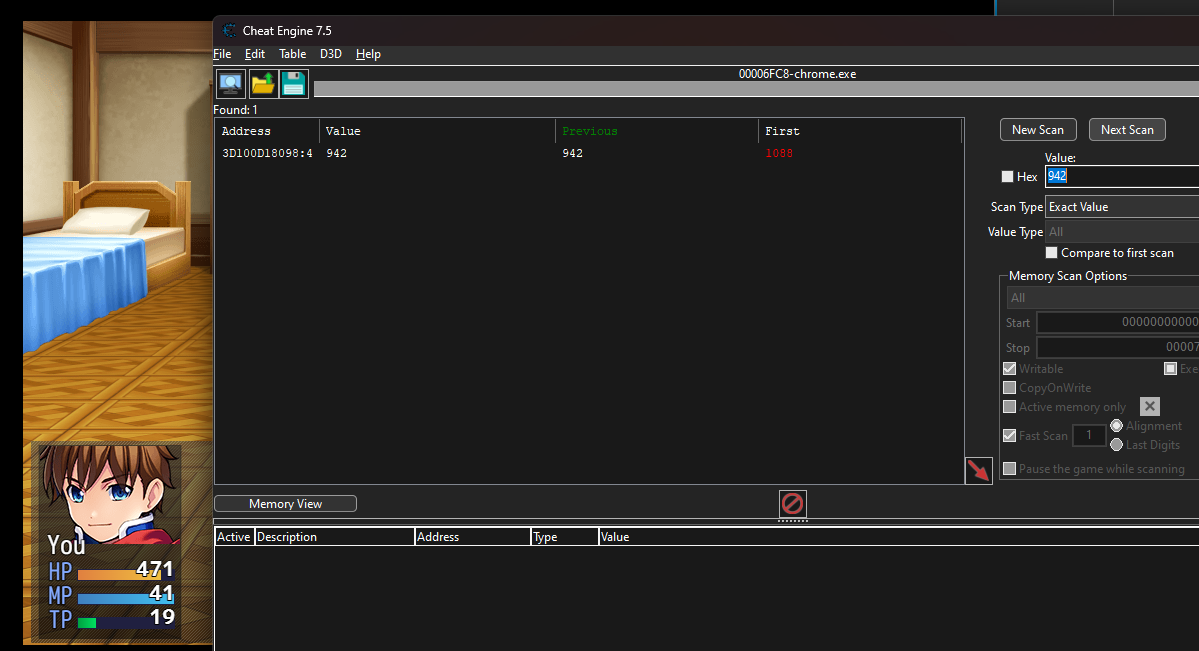Screen dimensions: 1199x651
Task: Click the Next Scan button
Action: pos(1127,129)
